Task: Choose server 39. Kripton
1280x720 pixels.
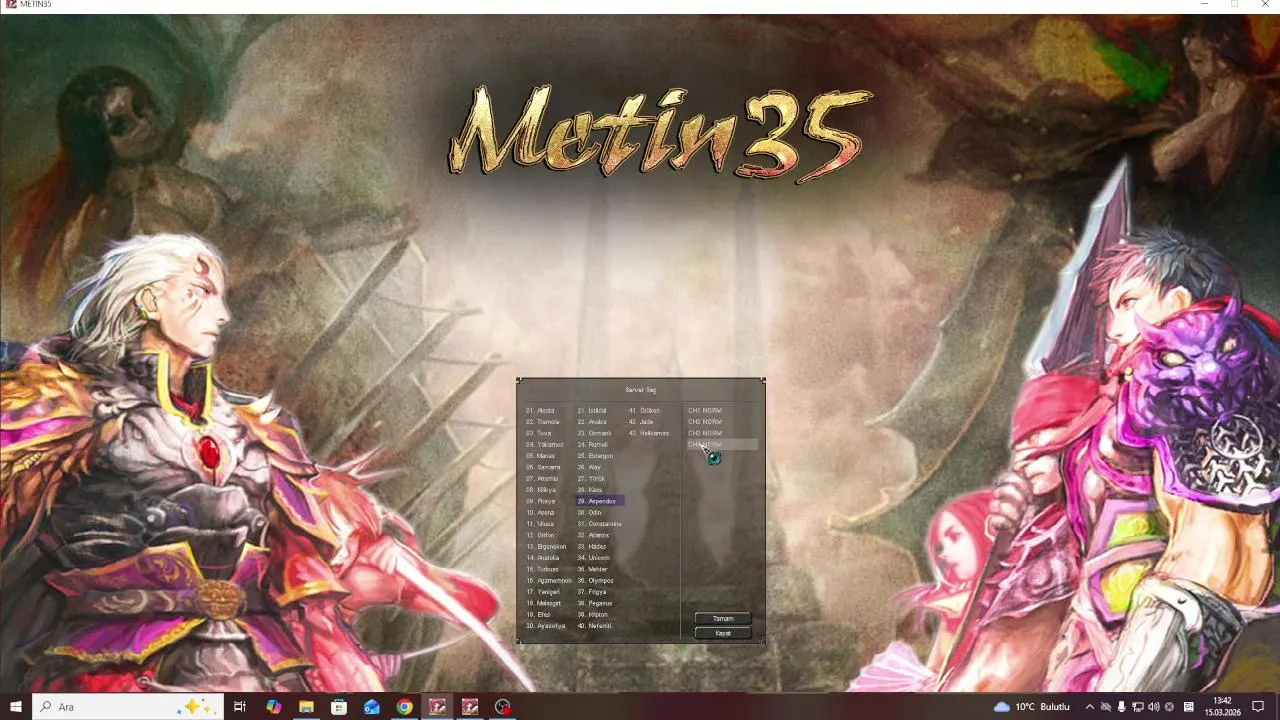Action: (x=592, y=615)
